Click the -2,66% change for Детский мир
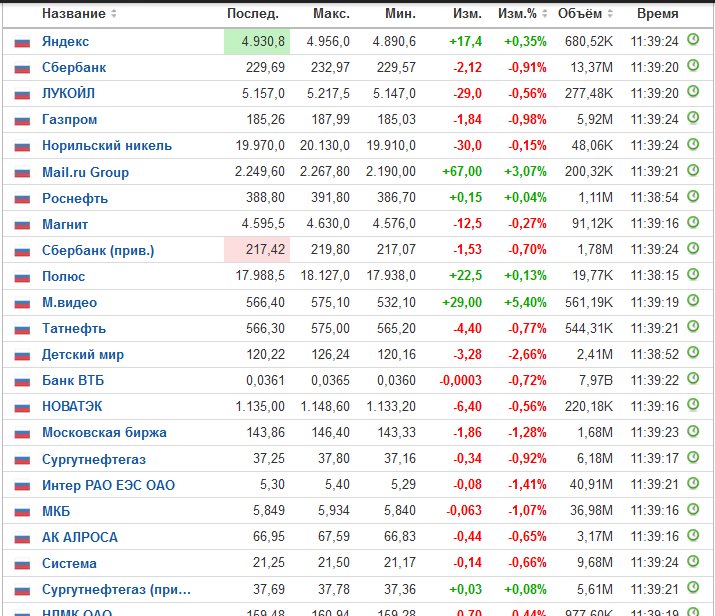The height and width of the screenshot is (616, 715). point(527,354)
